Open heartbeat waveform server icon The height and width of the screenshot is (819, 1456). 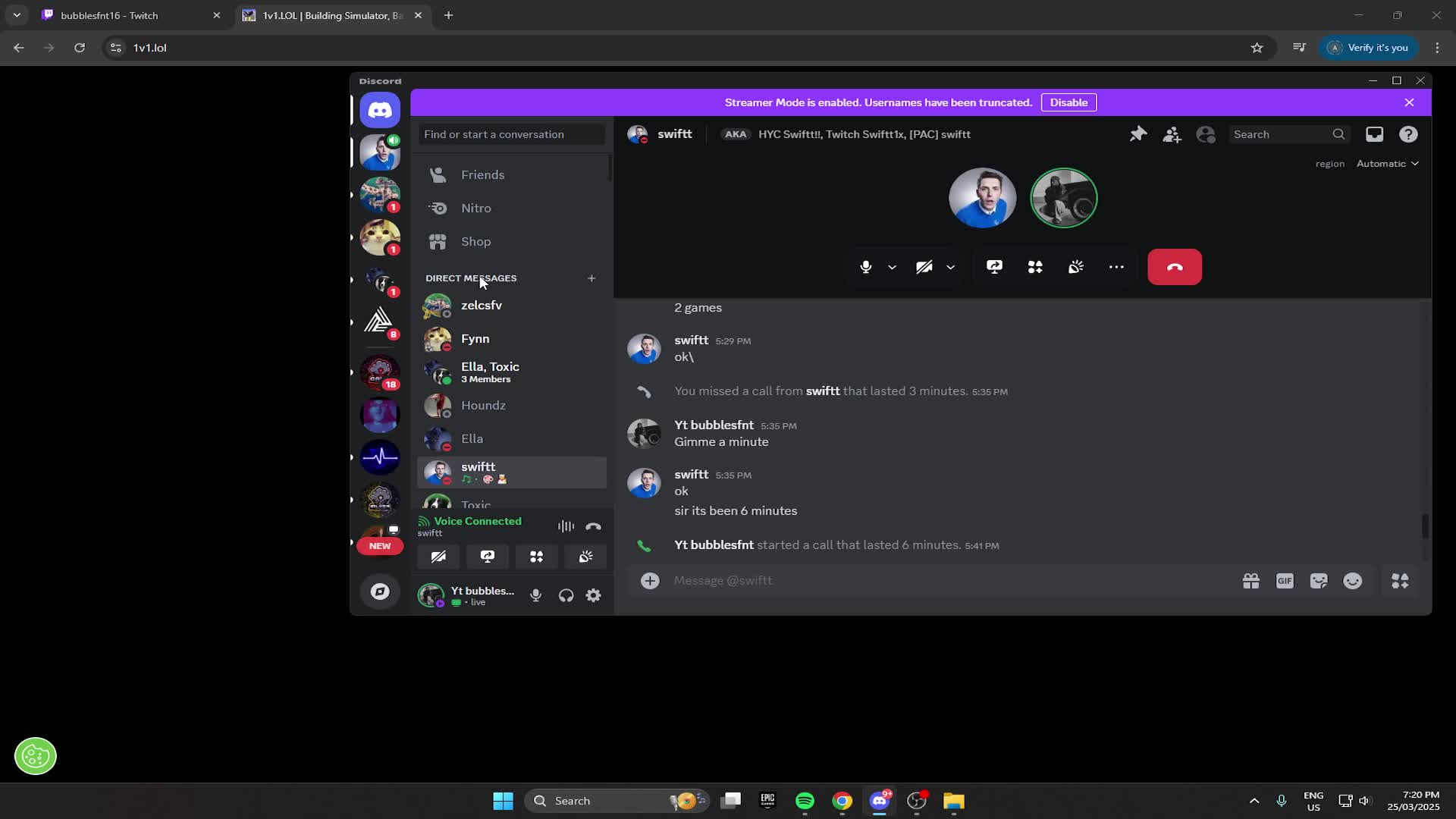tap(380, 457)
